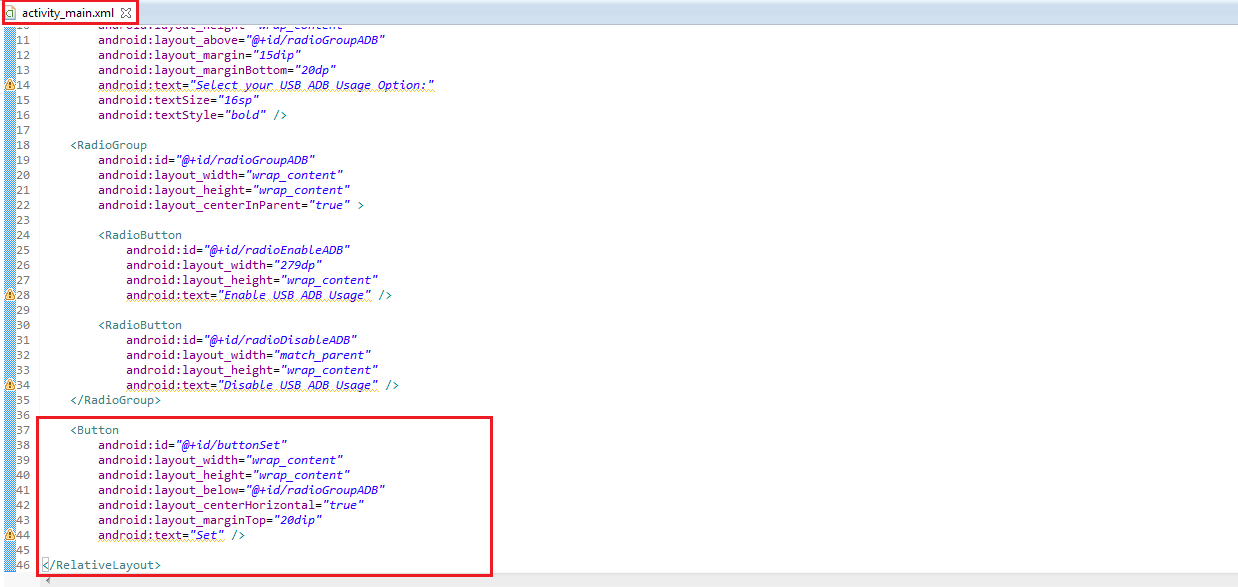Click the warning marker on line 44

tap(10, 535)
